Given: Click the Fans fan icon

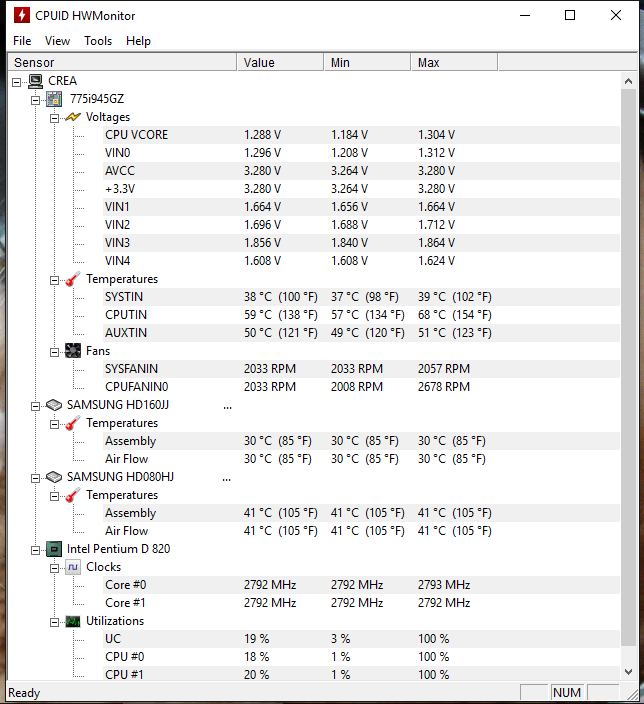Looking at the screenshot, I should pyautogui.click(x=73, y=351).
